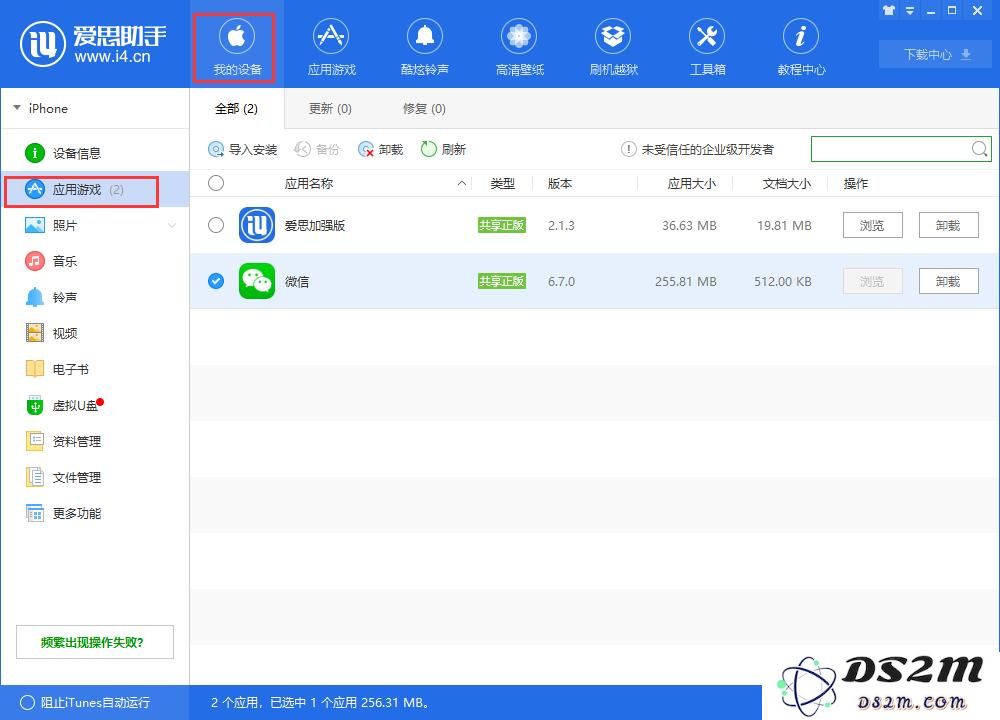Sort by 类型 column header
The width and height of the screenshot is (1000, 720).
(502, 184)
